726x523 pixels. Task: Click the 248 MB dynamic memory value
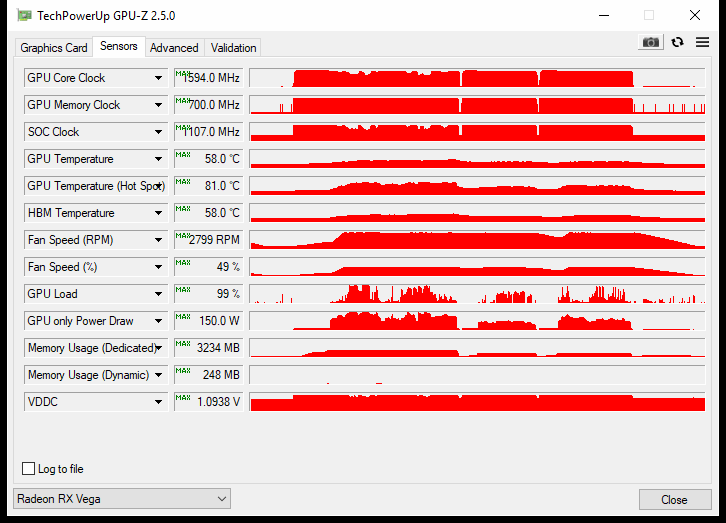coord(208,375)
